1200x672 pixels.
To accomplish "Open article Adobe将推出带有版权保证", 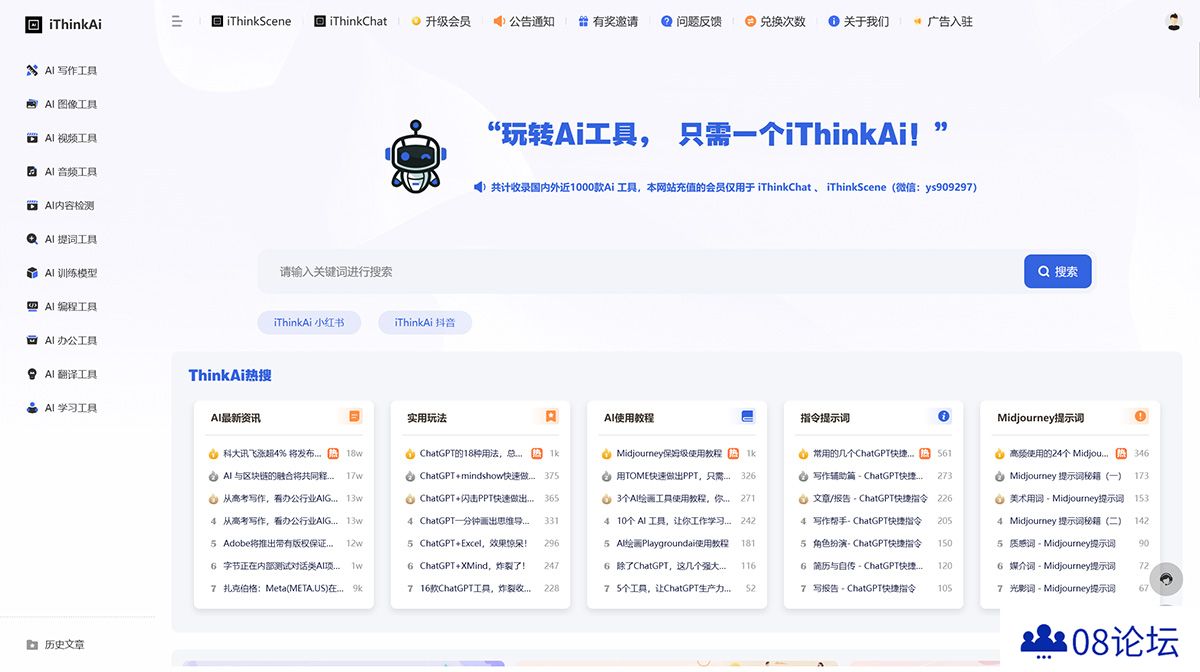I will [281, 544].
